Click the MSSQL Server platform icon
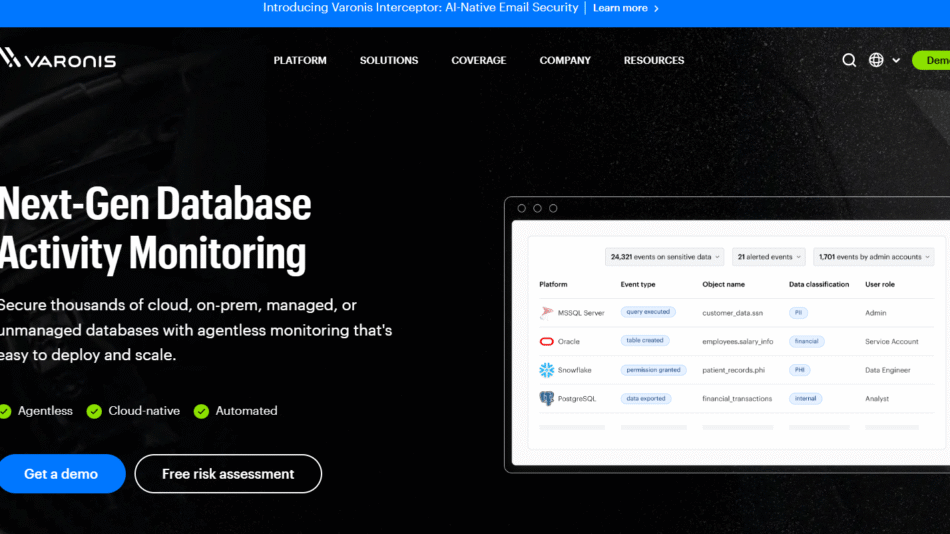This screenshot has height=534, width=950. coord(547,313)
